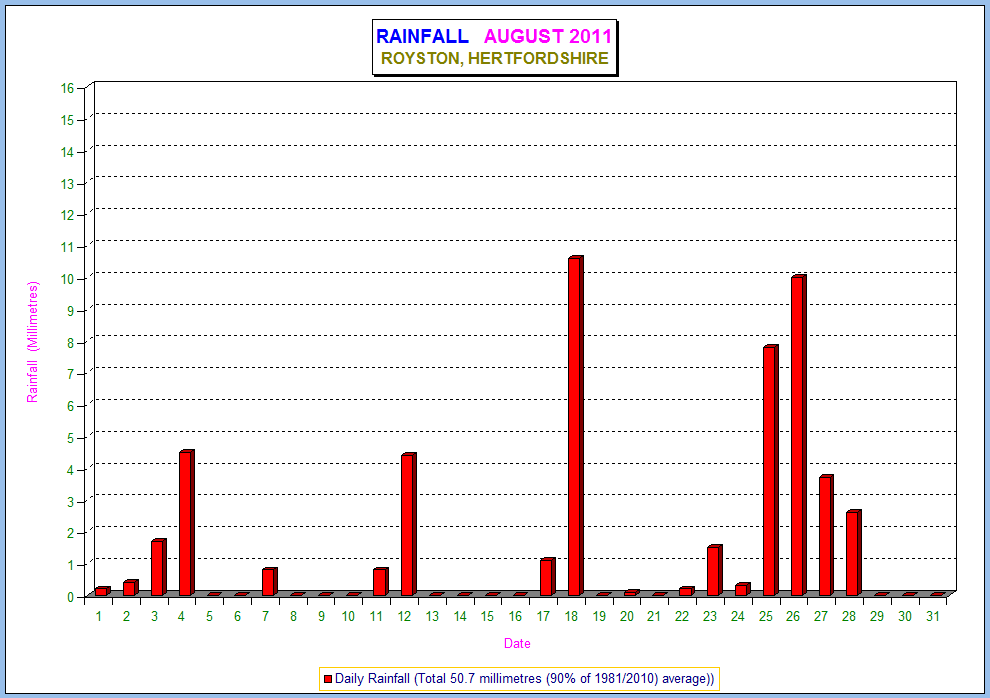Click the x-axis label 15

click(487, 617)
